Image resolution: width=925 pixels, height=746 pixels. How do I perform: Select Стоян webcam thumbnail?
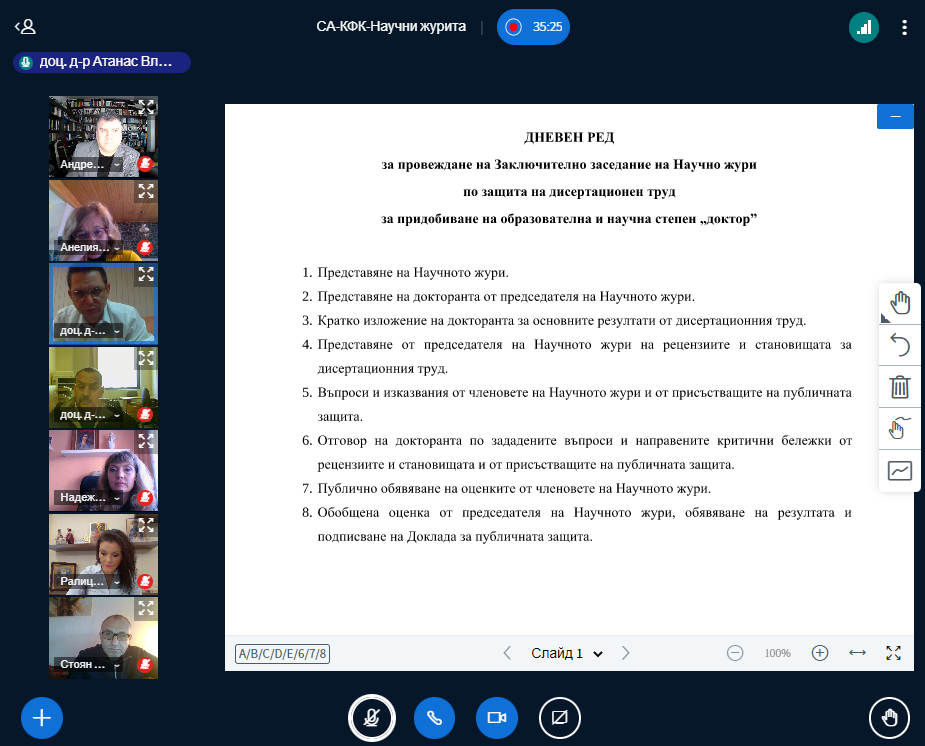pos(103,637)
